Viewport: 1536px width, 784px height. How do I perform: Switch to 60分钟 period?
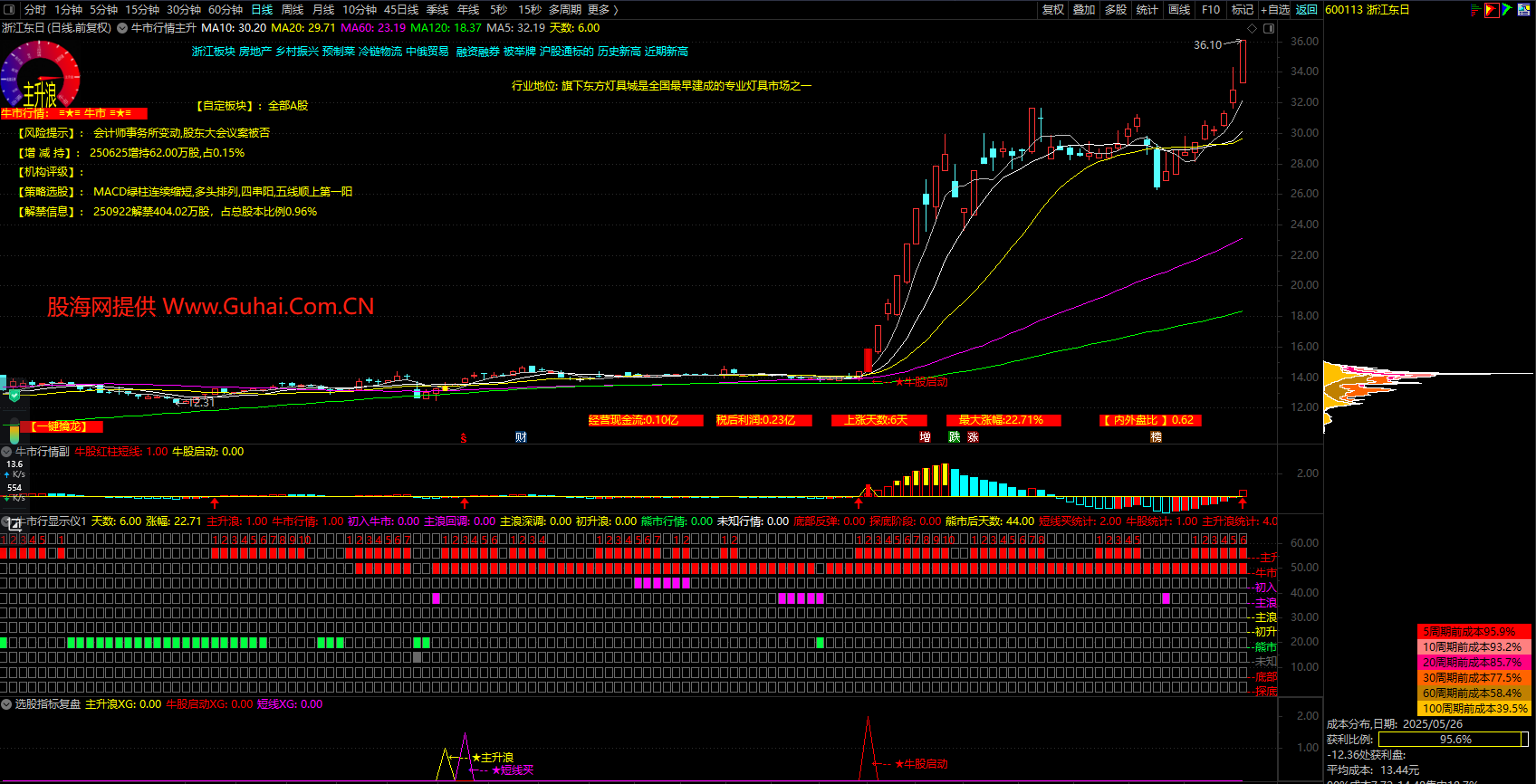[x=226, y=9]
